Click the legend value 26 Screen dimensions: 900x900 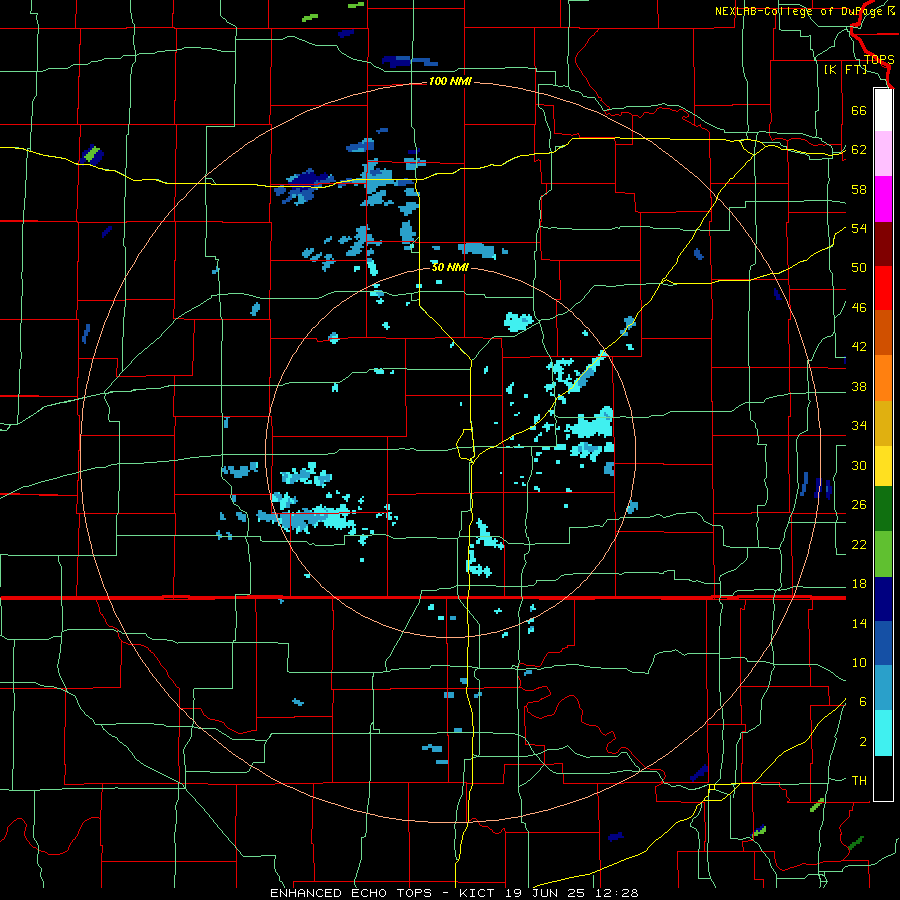click(859, 505)
